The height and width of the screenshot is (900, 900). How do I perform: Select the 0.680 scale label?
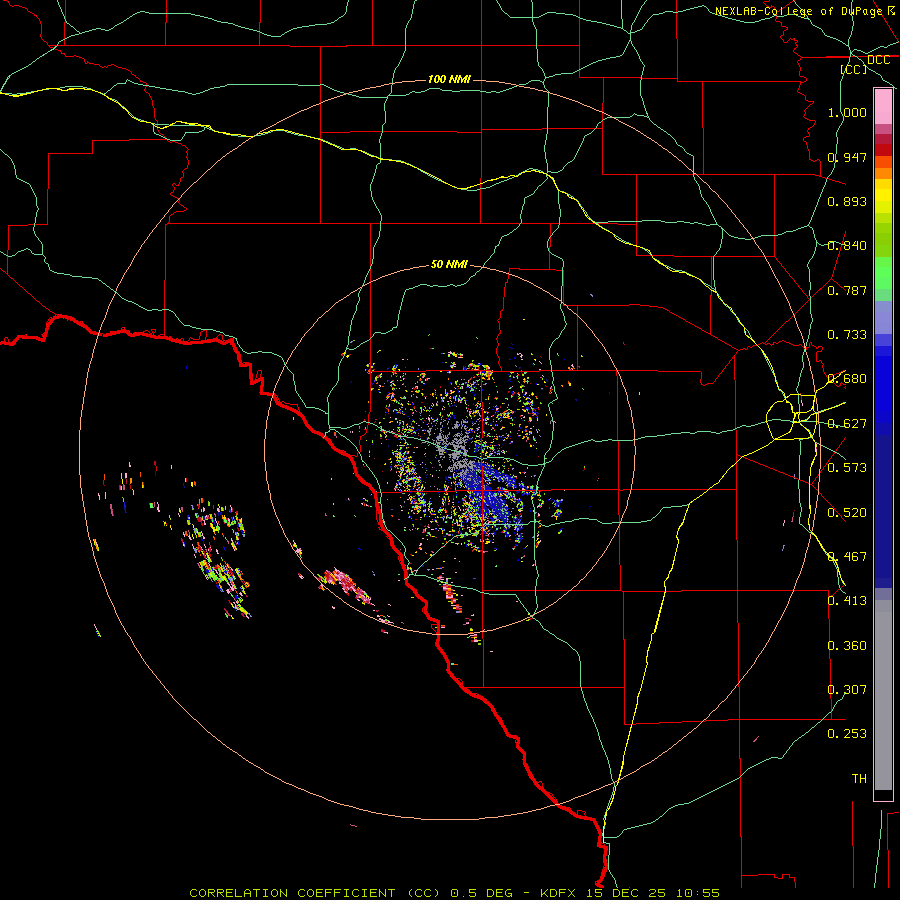click(847, 379)
